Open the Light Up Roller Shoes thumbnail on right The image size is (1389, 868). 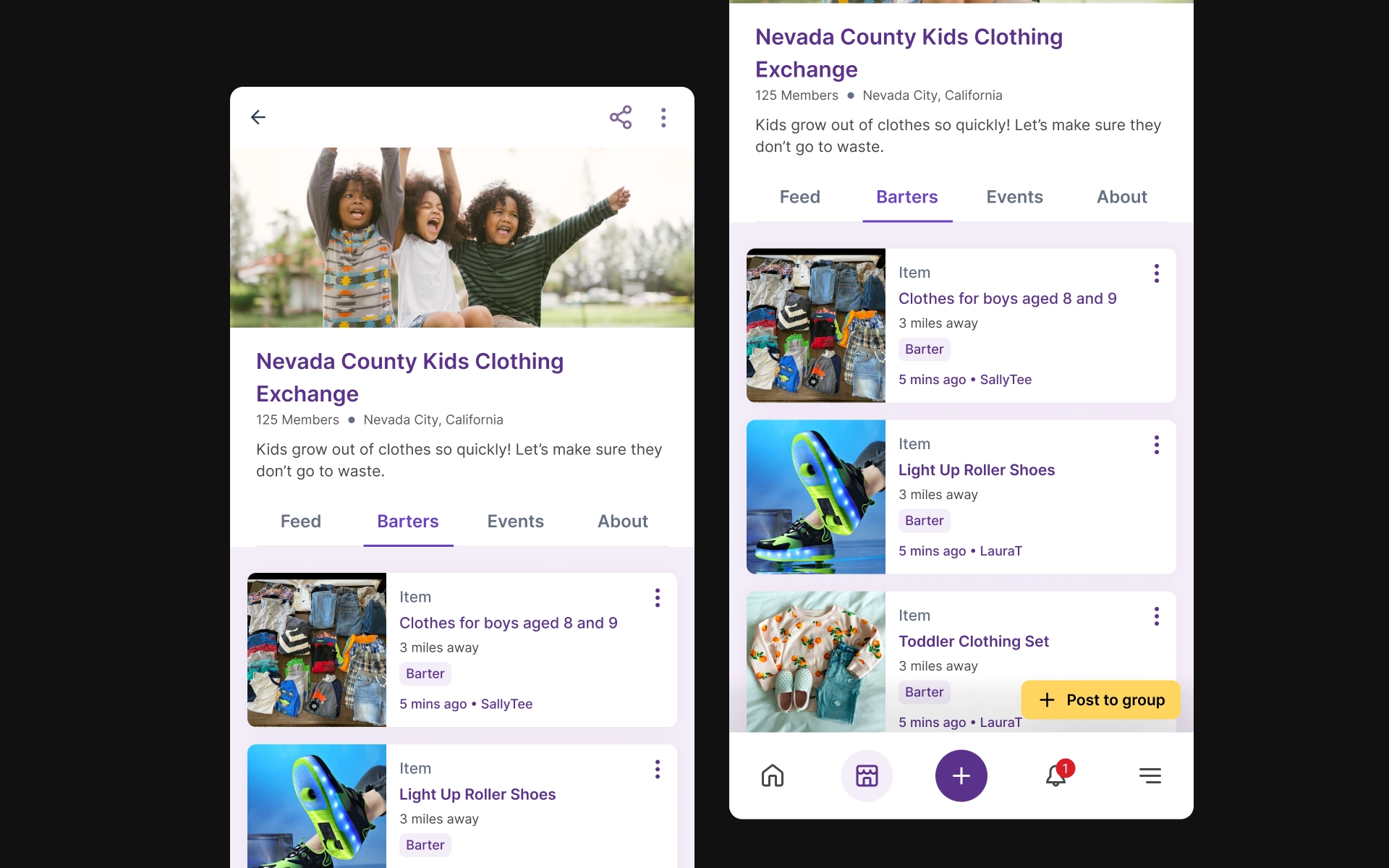pos(816,497)
